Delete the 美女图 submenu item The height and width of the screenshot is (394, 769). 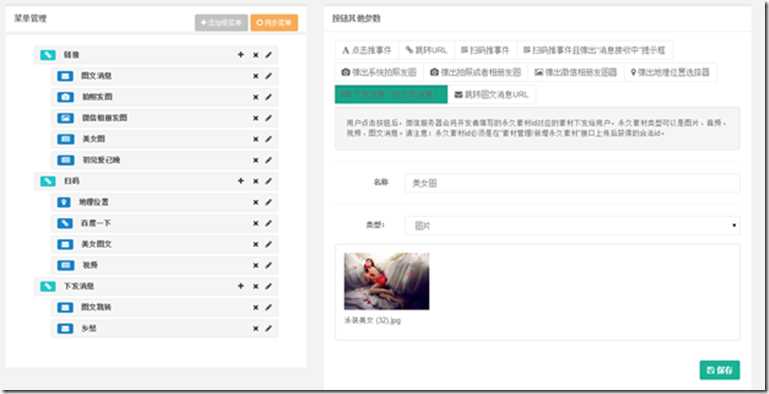tap(256, 140)
